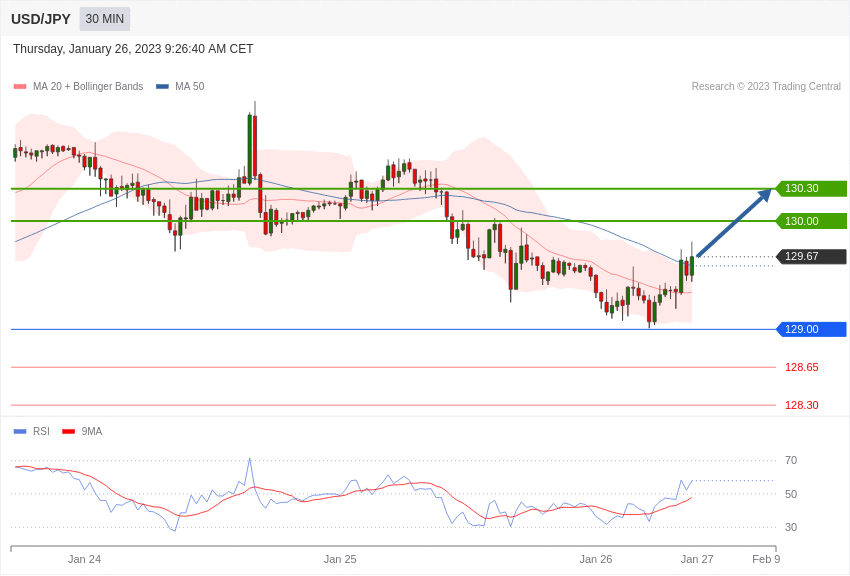The width and height of the screenshot is (850, 576).
Task: Click the Jan 24 date axis label
Action: click(84, 559)
